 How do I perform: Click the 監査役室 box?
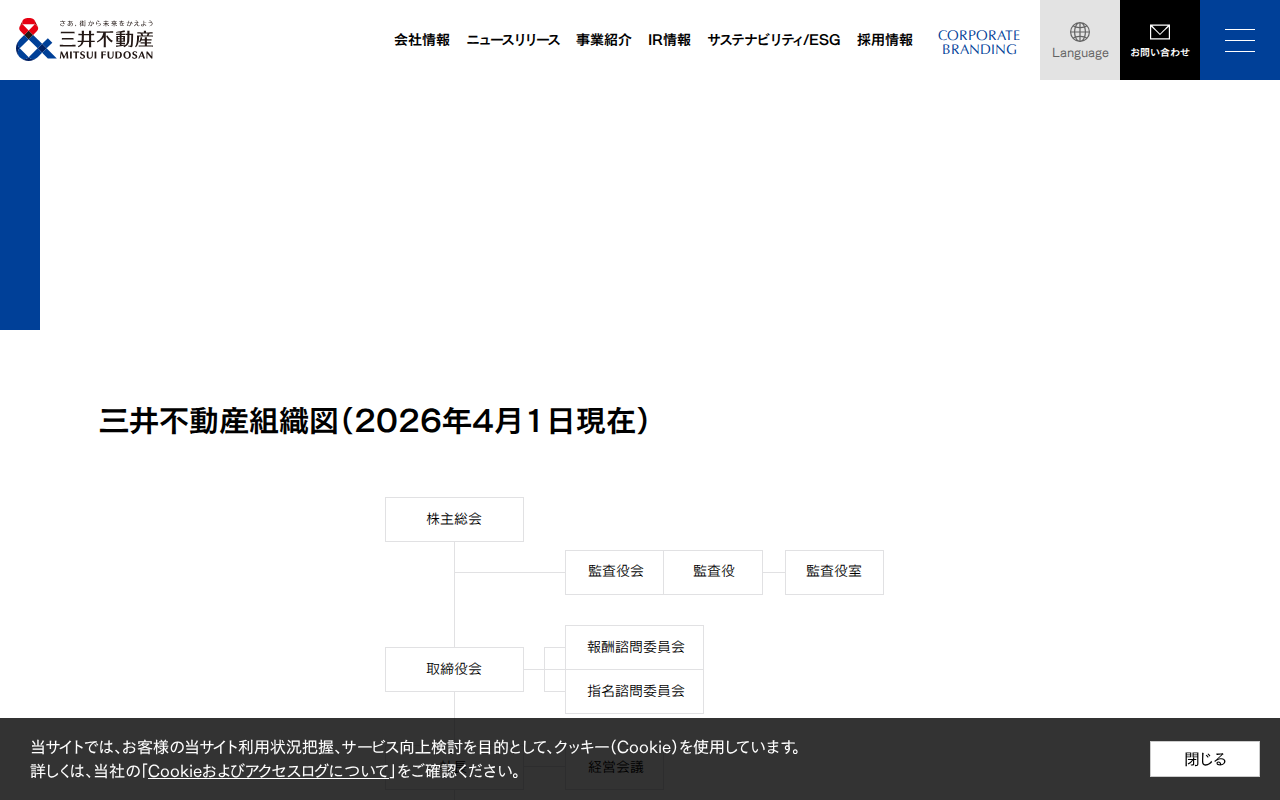coord(834,572)
